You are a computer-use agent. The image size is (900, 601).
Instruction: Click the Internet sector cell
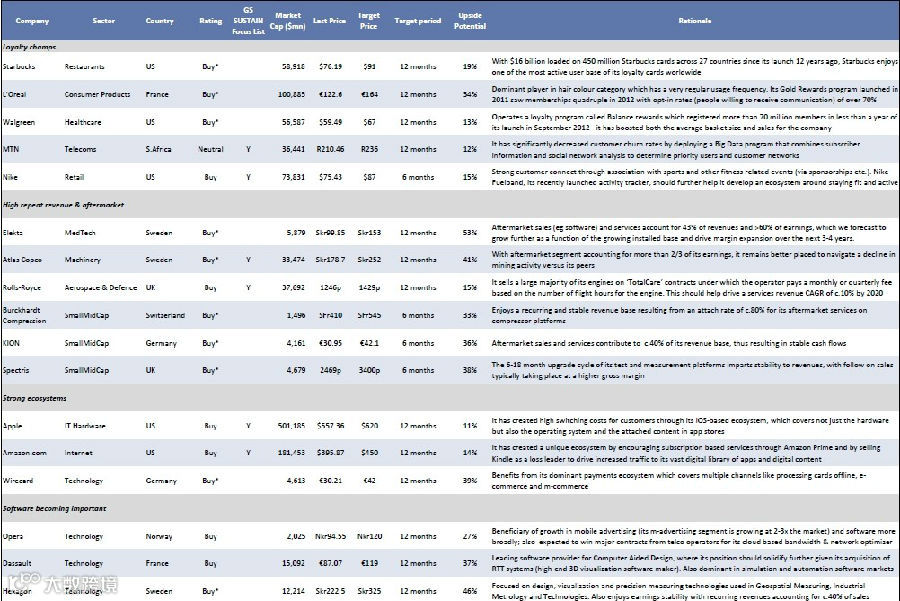(x=78, y=453)
